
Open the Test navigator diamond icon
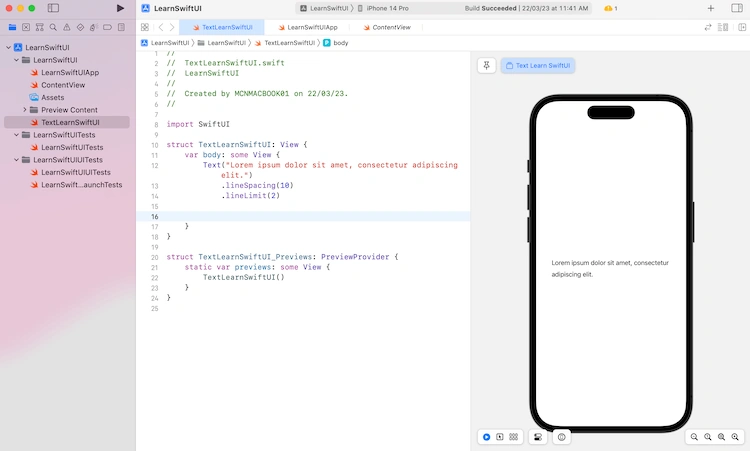point(80,27)
